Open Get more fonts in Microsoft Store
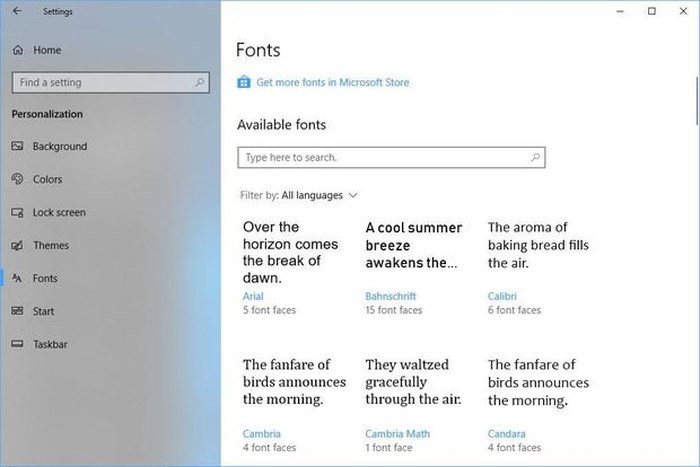 (x=332, y=83)
